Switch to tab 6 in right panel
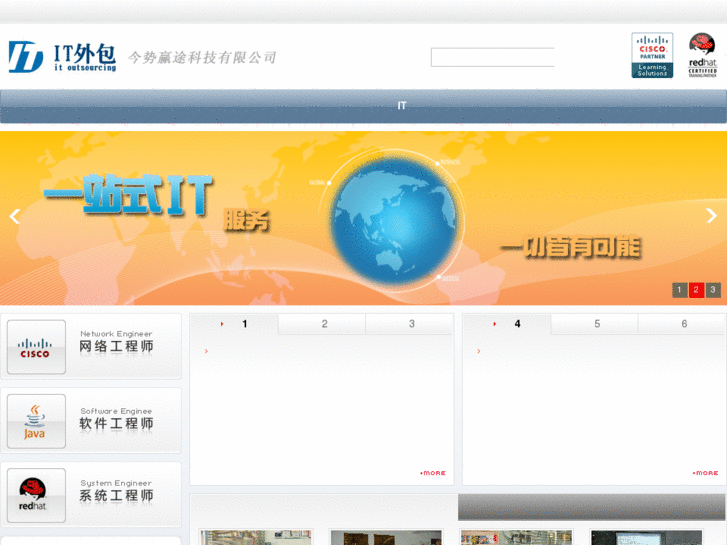 (x=682, y=324)
